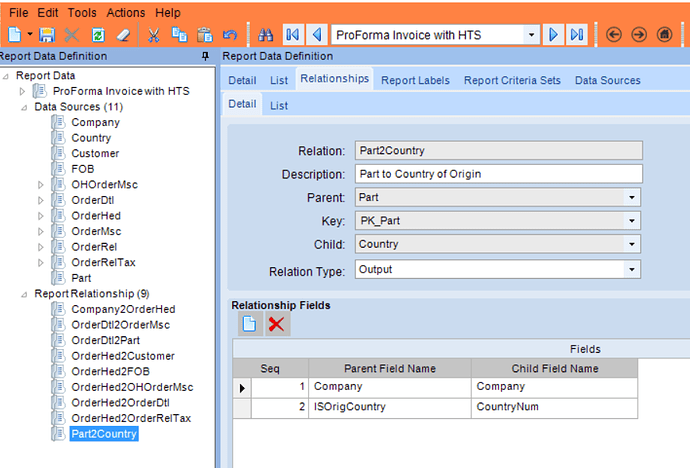Select row 1 via its row-selector arrow
Viewport: 690px width, 468px height.
(242, 388)
